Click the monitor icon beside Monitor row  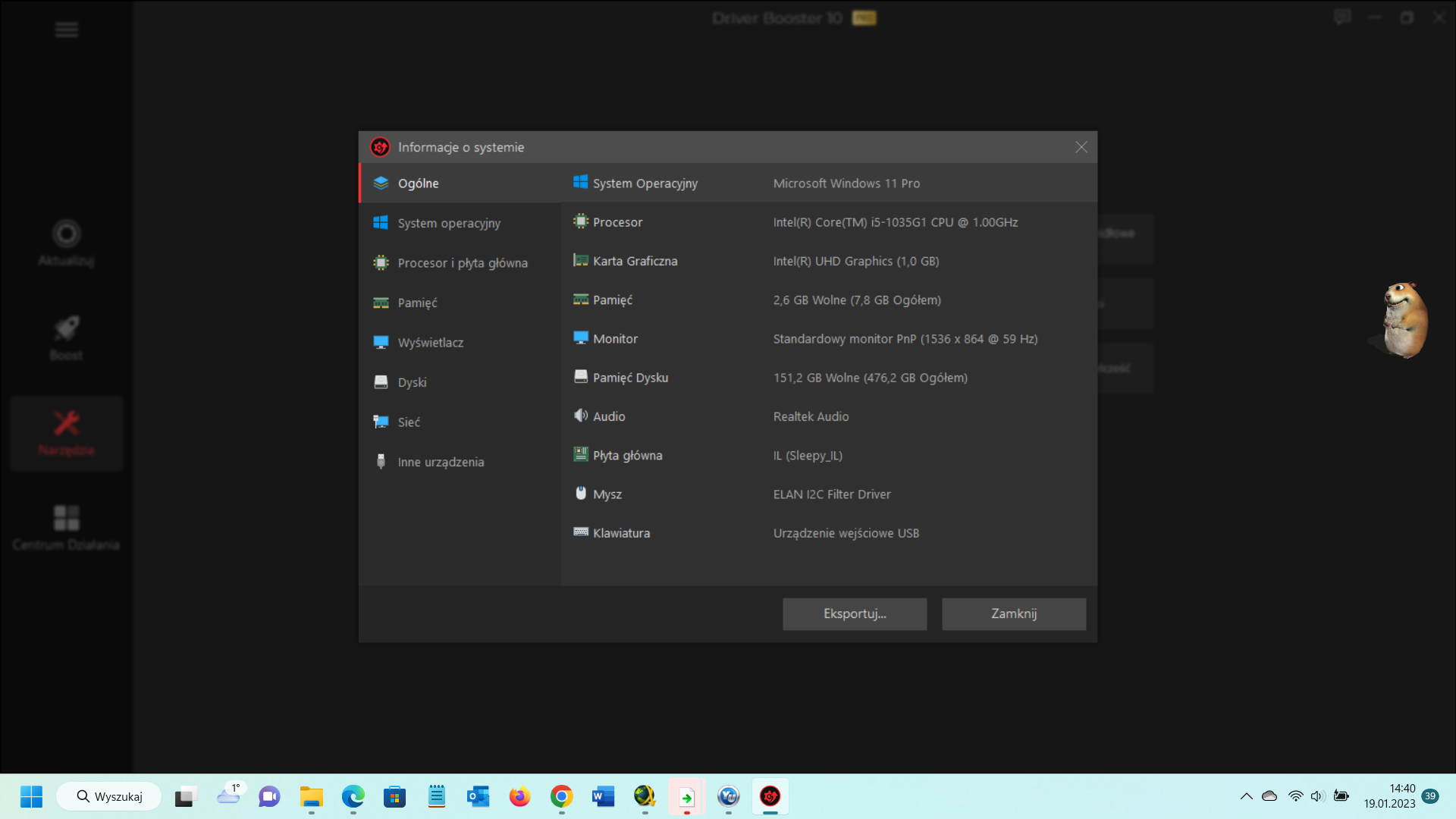[x=580, y=338]
